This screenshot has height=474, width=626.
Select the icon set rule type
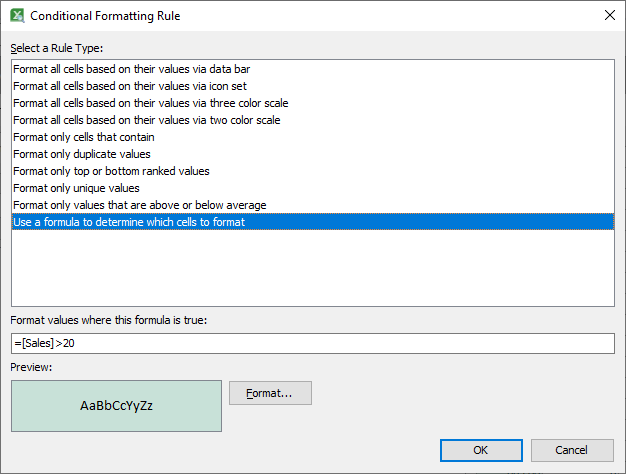click(313, 86)
